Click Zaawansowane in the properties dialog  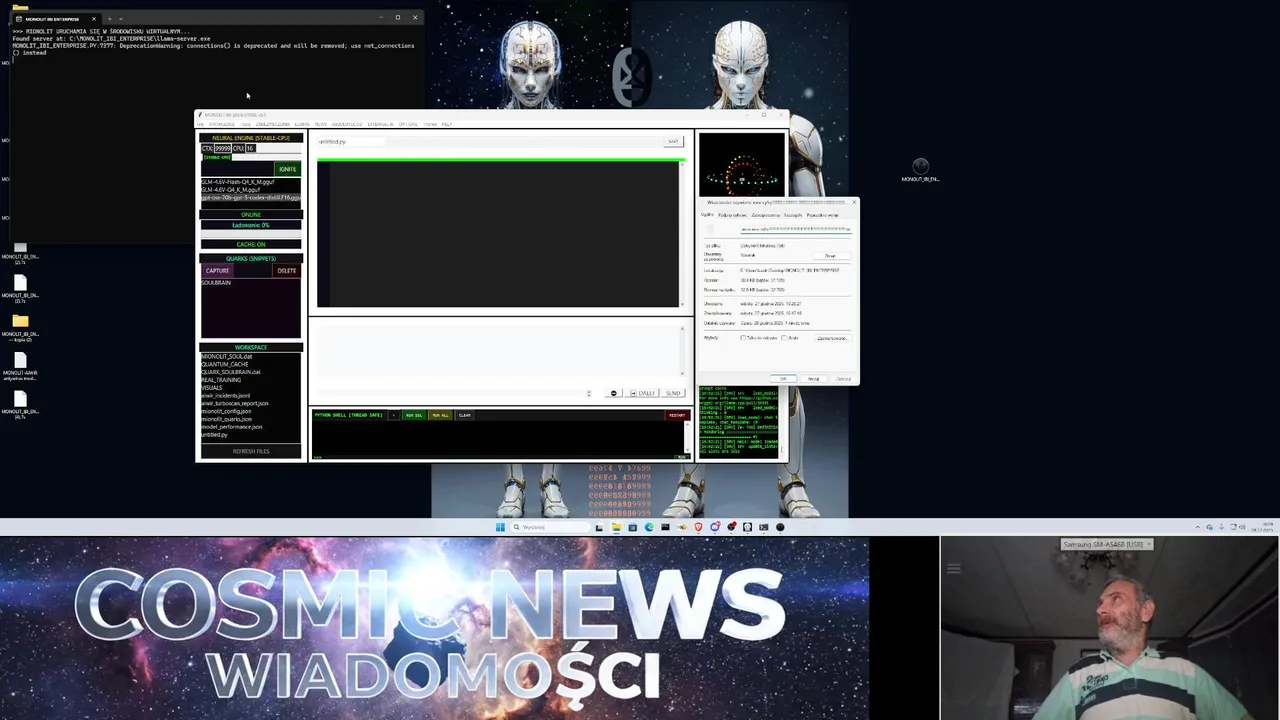coord(832,338)
